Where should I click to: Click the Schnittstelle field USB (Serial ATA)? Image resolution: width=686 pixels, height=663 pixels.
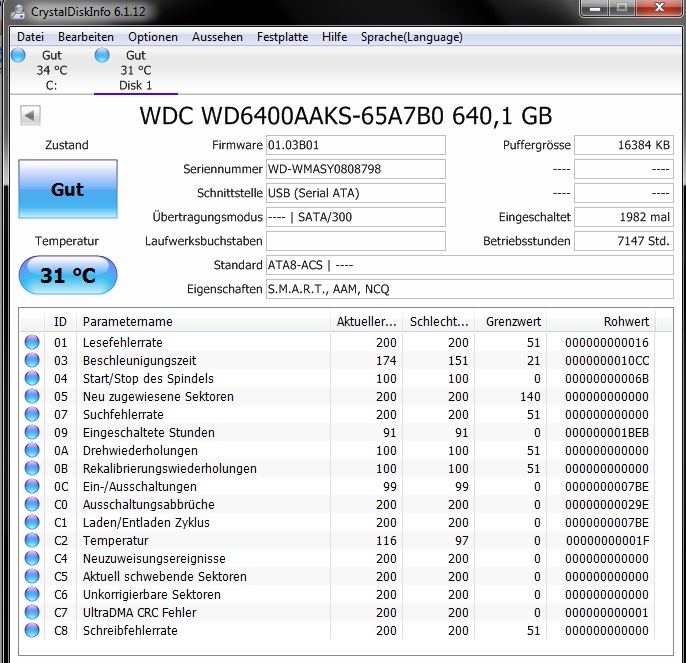point(356,193)
